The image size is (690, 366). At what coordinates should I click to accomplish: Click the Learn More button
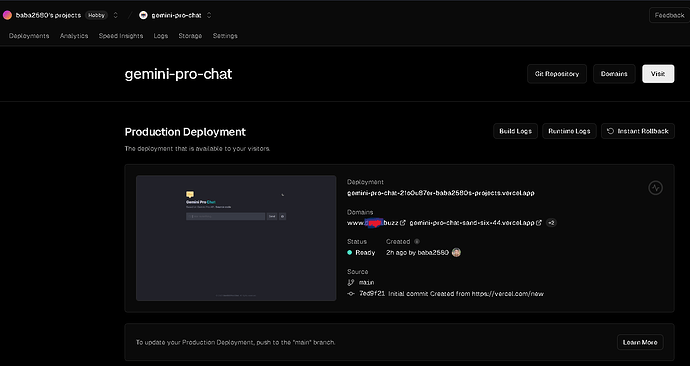tap(640, 342)
